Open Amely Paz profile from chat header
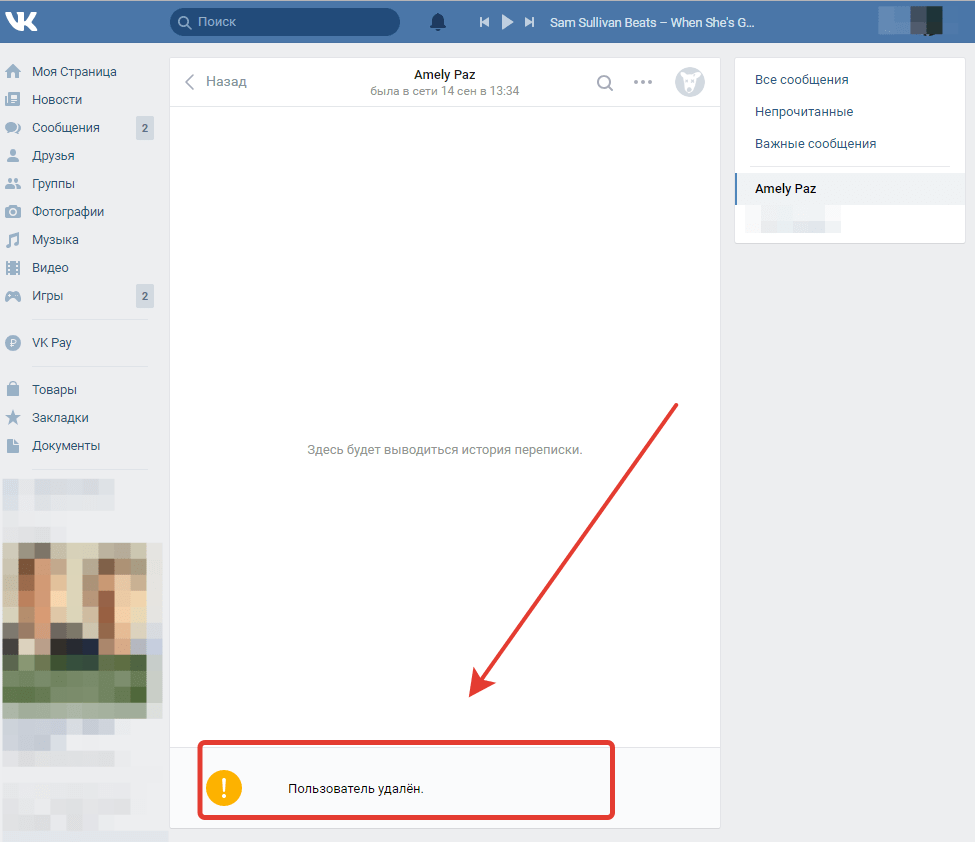The height and width of the screenshot is (842, 975). coord(445,75)
